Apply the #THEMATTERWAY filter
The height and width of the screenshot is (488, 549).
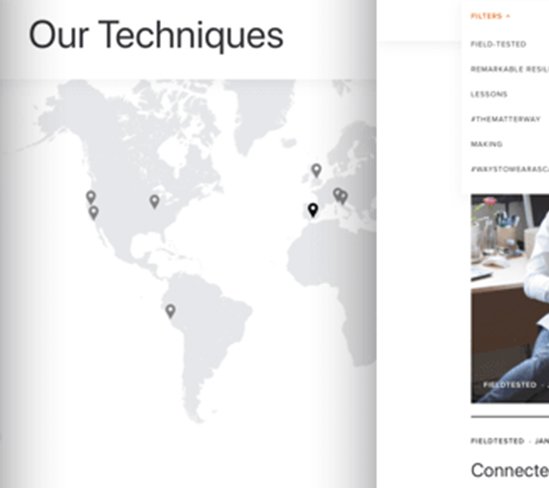click(506, 119)
